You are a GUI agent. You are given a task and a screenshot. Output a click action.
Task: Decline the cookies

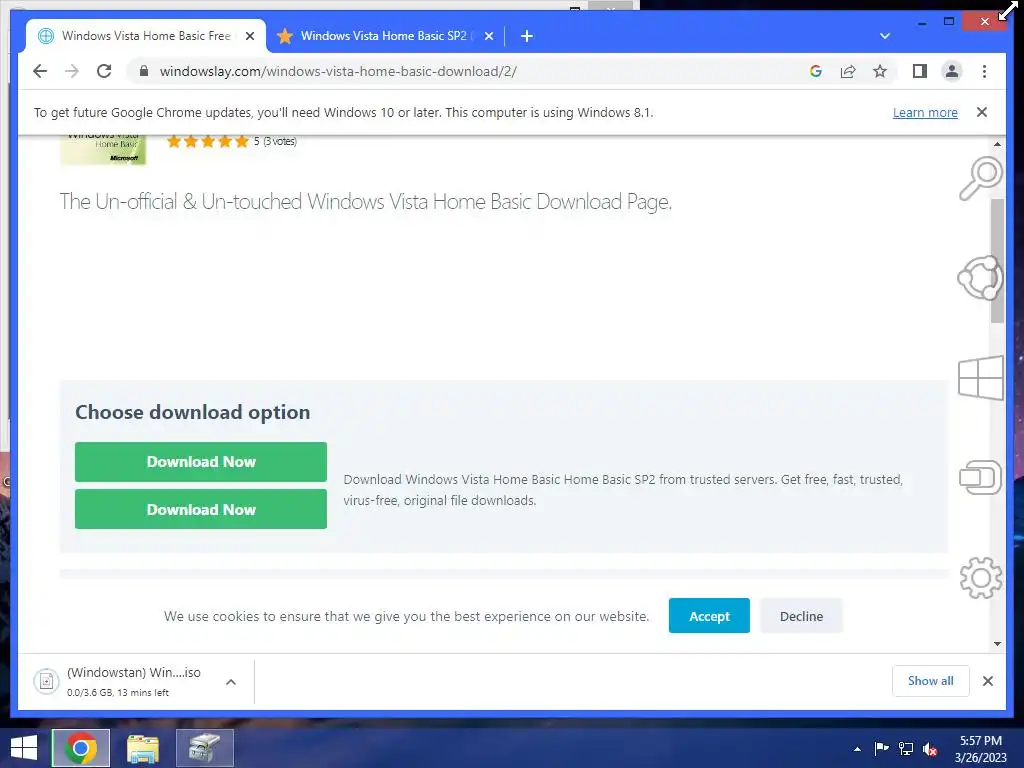(801, 616)
